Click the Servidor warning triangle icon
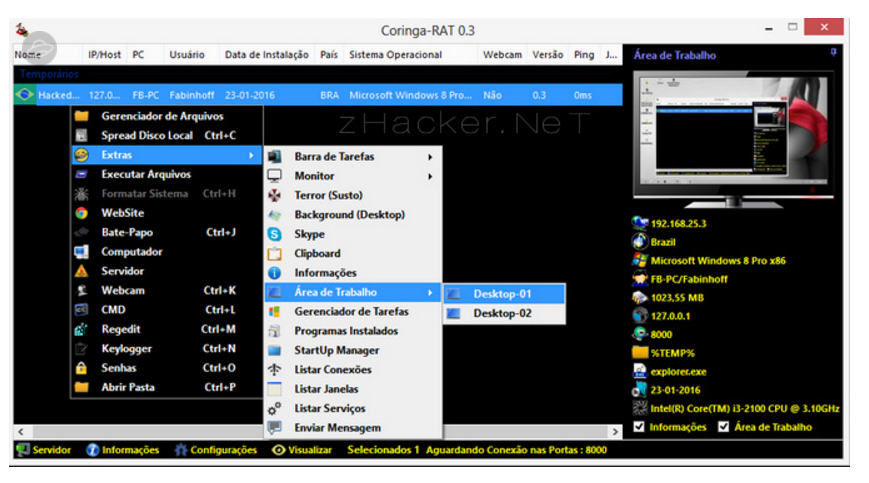The height and width of the screenshot is (483, 869). click(x=81, y=271)
